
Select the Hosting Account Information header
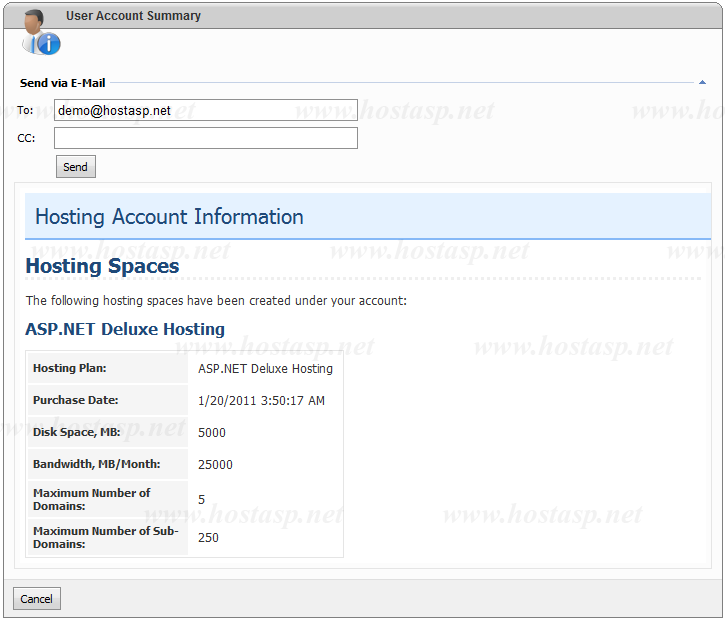pos(169,217)
